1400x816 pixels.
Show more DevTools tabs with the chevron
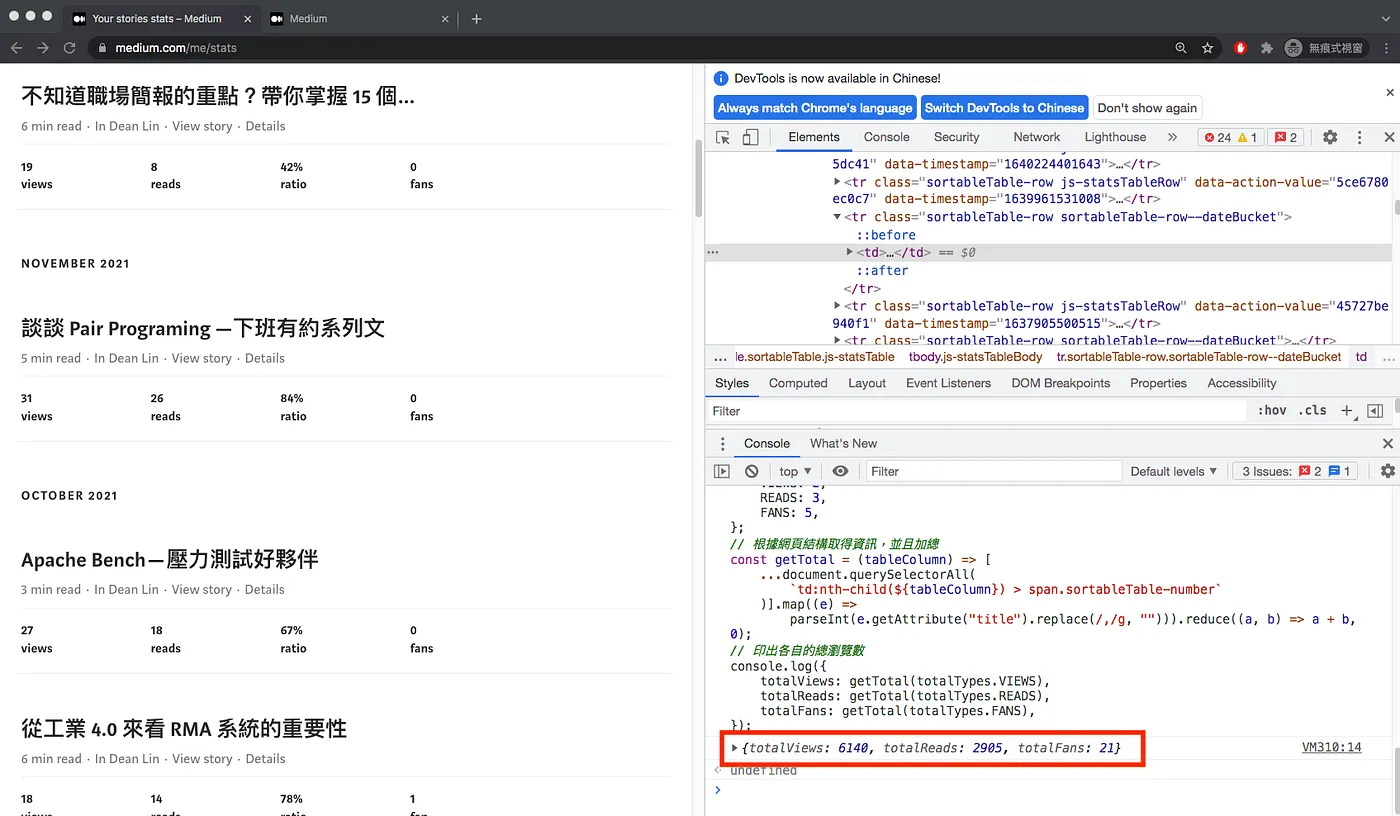coord(1172,138)
